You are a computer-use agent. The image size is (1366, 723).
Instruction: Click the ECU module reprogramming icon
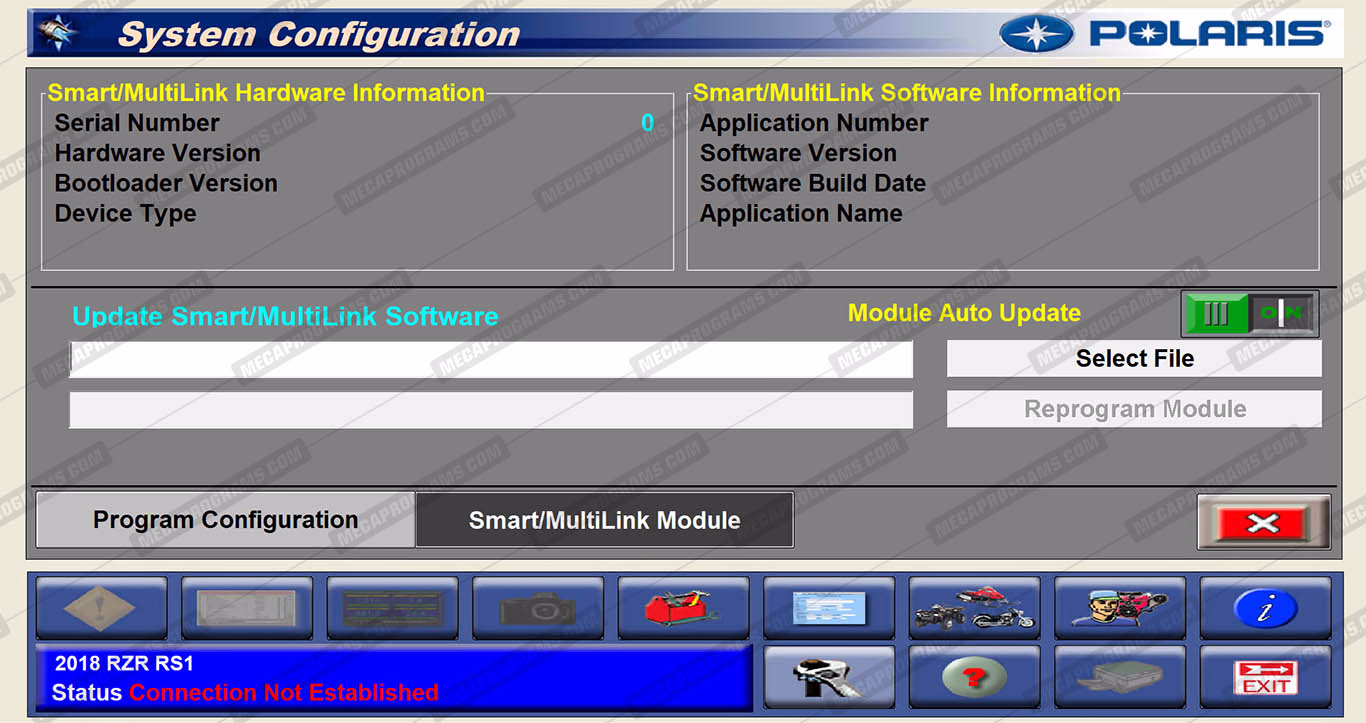point(1120,677)
